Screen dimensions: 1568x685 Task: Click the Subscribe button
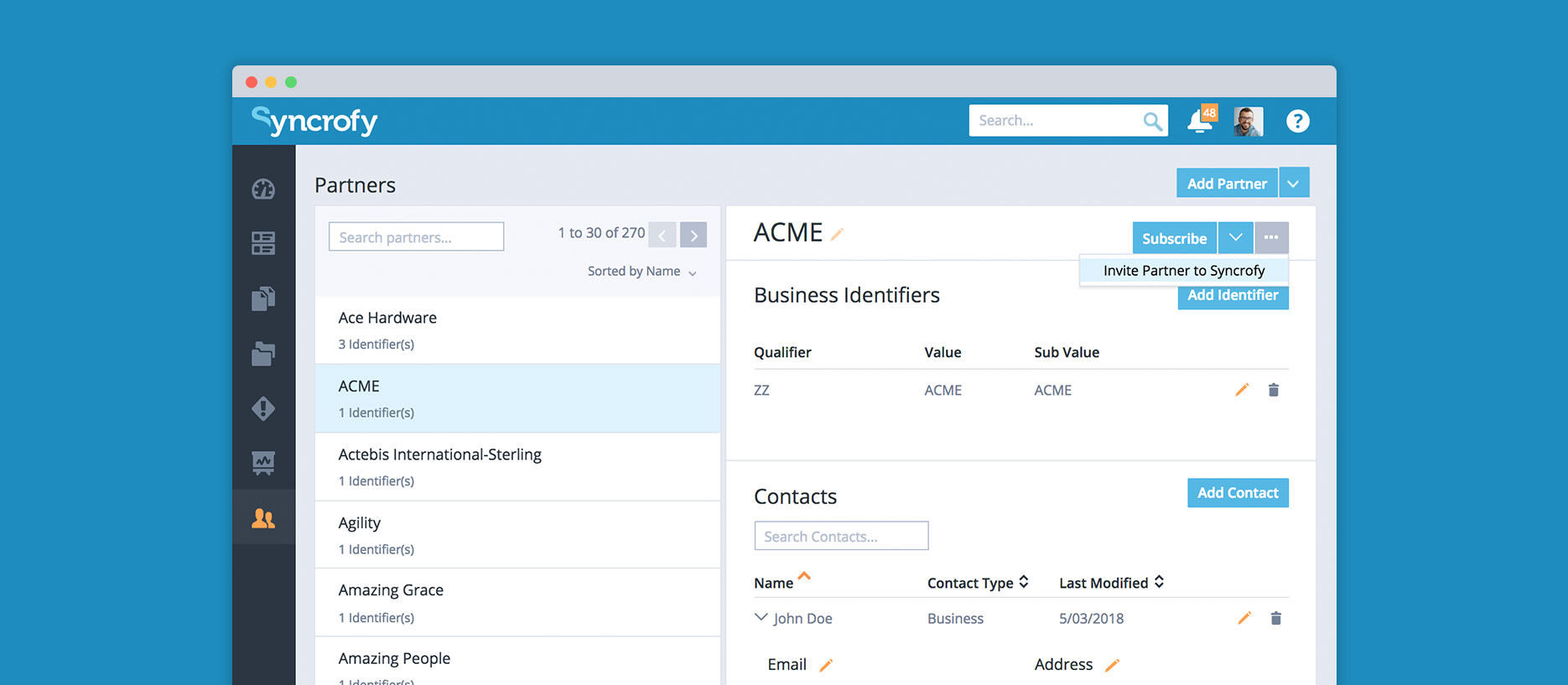point(1174,237)
